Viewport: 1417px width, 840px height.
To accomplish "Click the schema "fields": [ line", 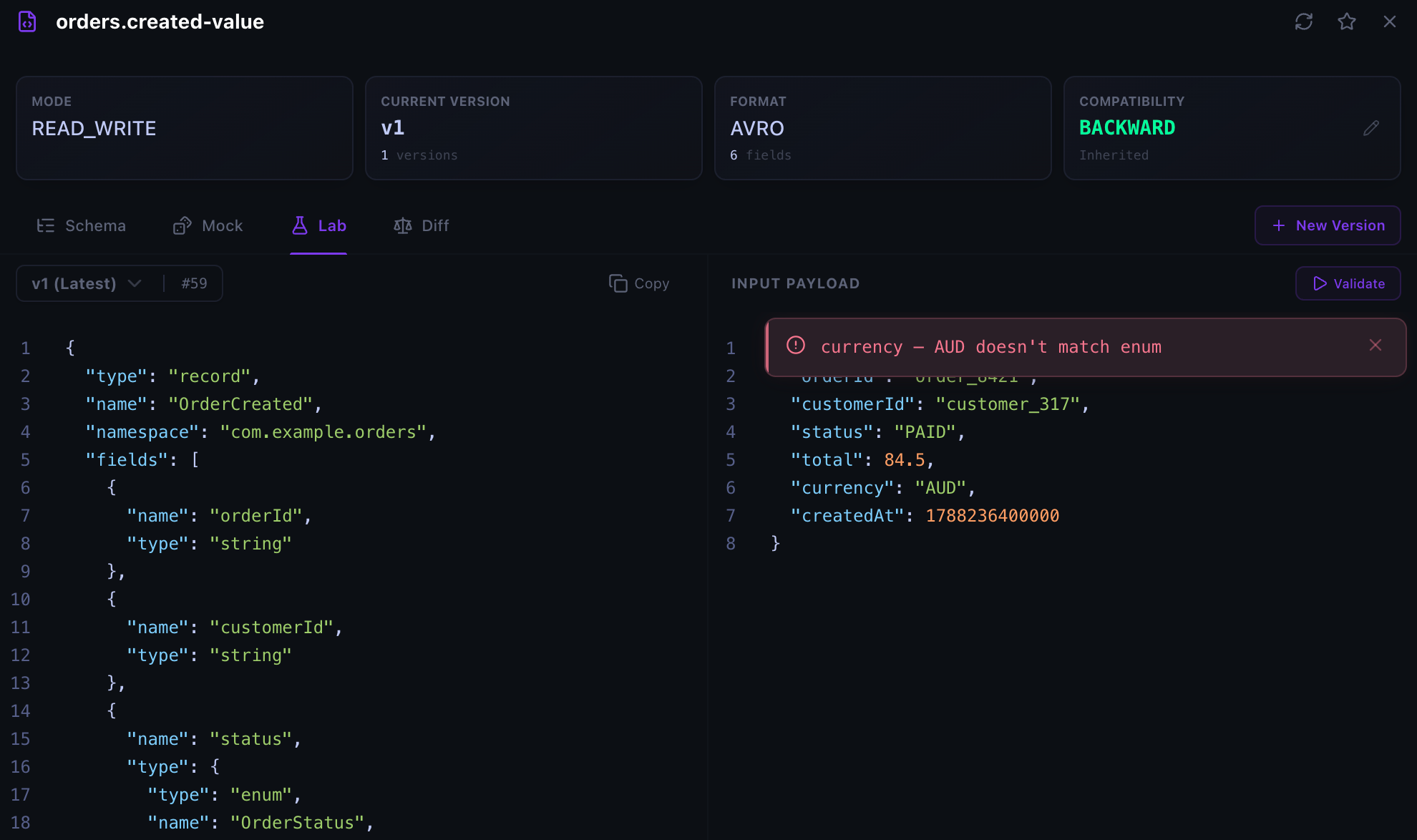I will coord(142,460).
